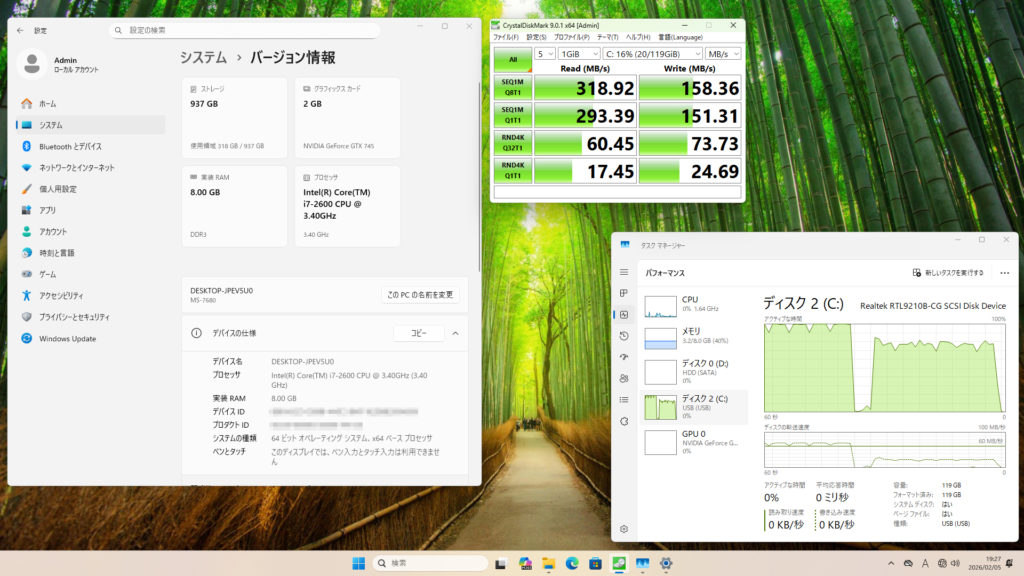Open the 1GiB test size dropdown
Viewport: 1024px width, 576px height.
coord(579,53)
